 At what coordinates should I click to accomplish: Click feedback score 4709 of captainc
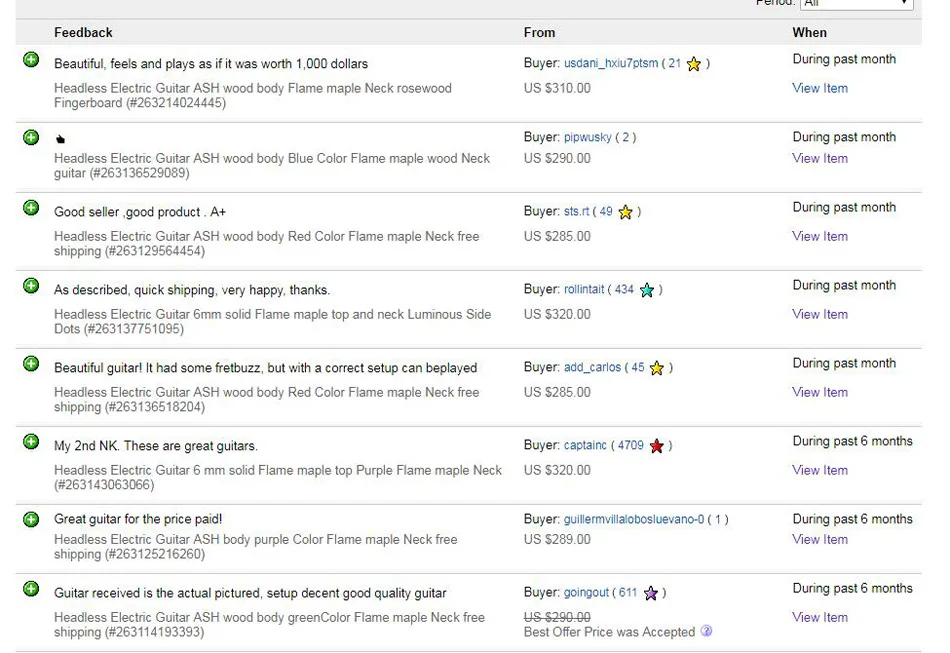tap(631, 445)
